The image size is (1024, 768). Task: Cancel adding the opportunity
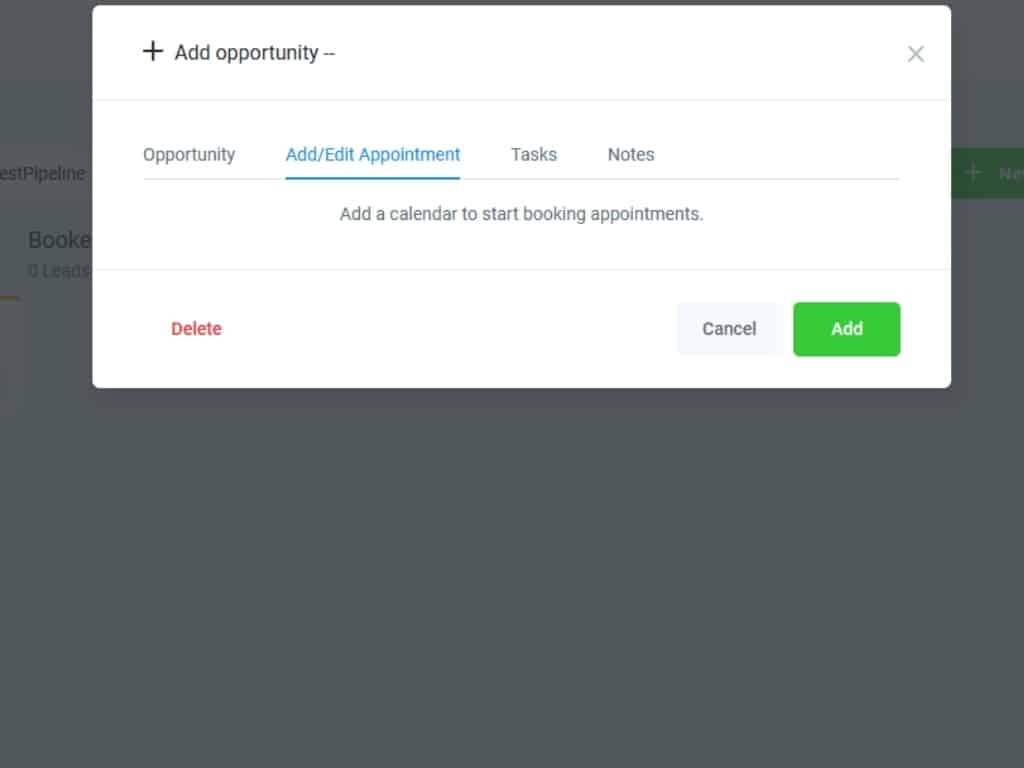click(729, 329)
